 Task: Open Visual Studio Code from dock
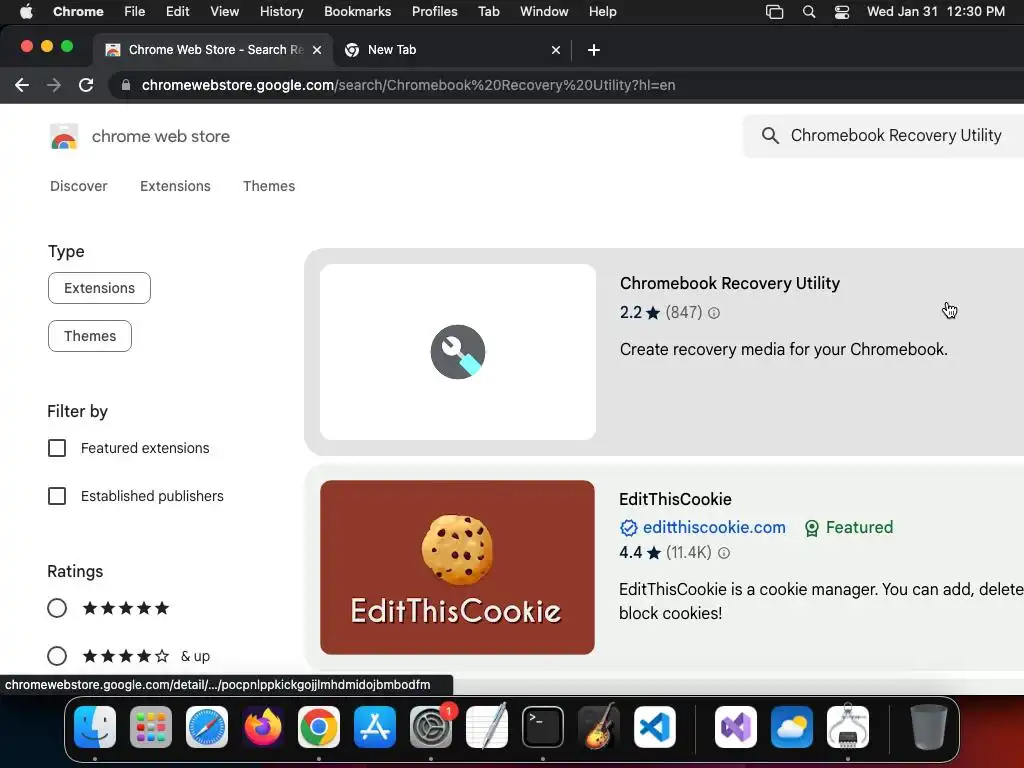[x=655, y=727]
